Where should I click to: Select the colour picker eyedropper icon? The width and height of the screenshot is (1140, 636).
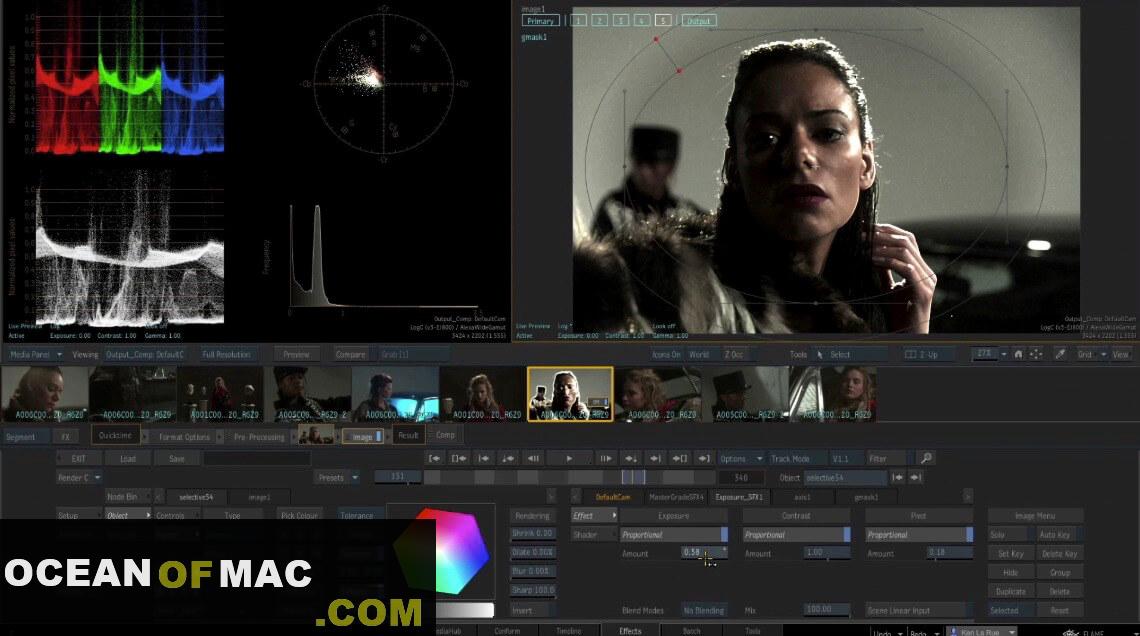(x=1060, y=355)
